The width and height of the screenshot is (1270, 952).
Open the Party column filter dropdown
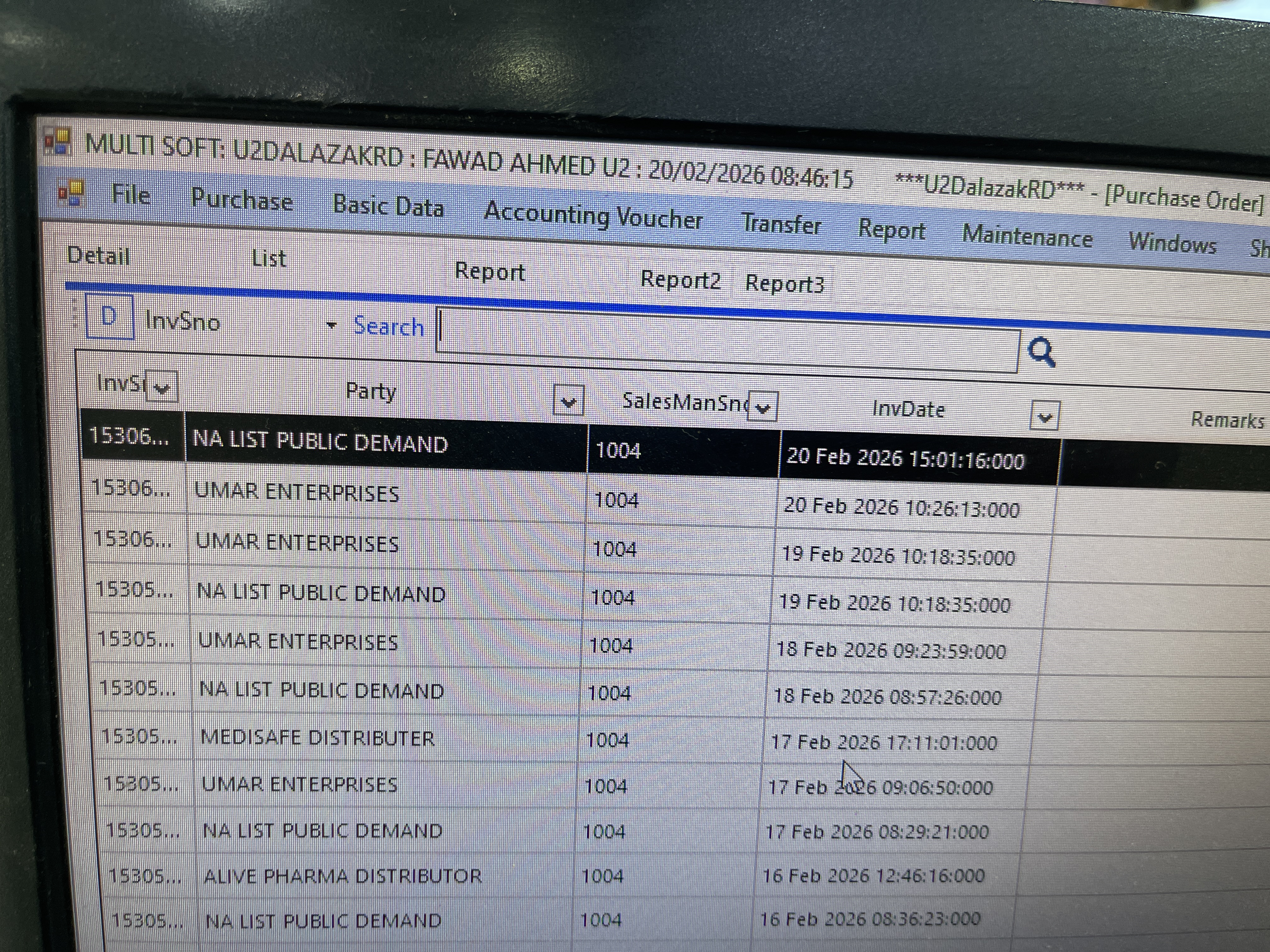(569, 400)
